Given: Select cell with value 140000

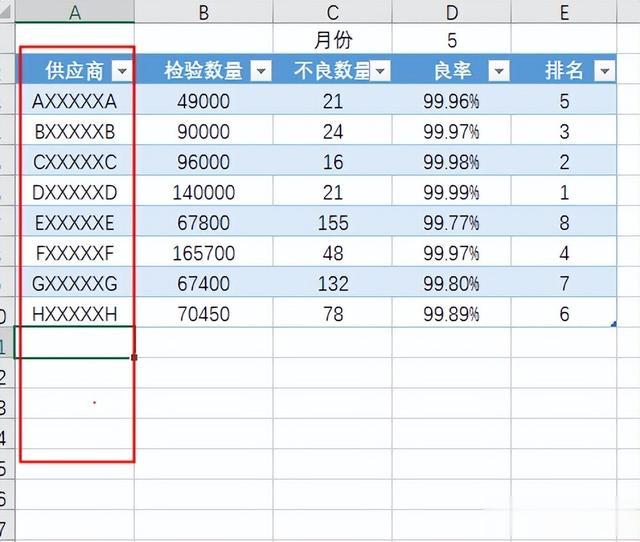Looking at the screenshot, I should (x=204, y=191).
